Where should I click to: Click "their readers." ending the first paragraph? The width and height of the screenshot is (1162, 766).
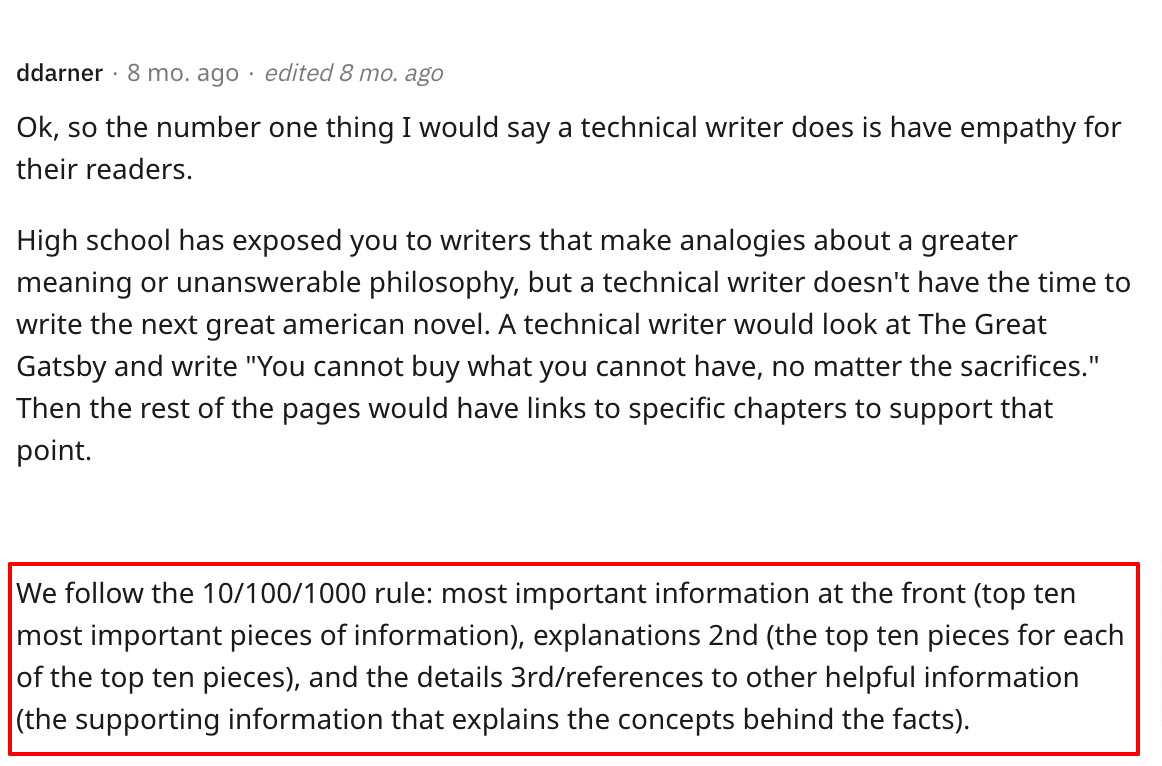(104, 170)
